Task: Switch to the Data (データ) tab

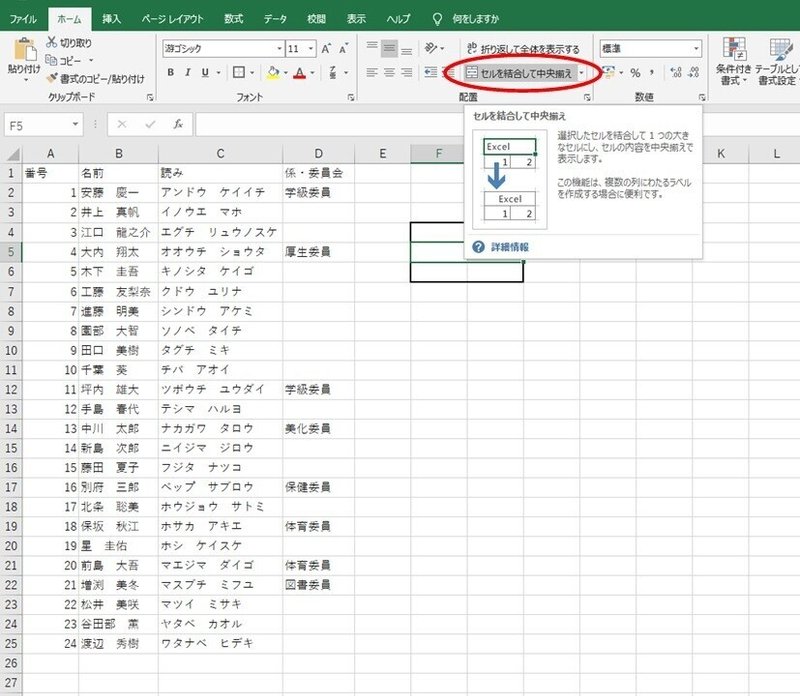Action: [275, 19]
